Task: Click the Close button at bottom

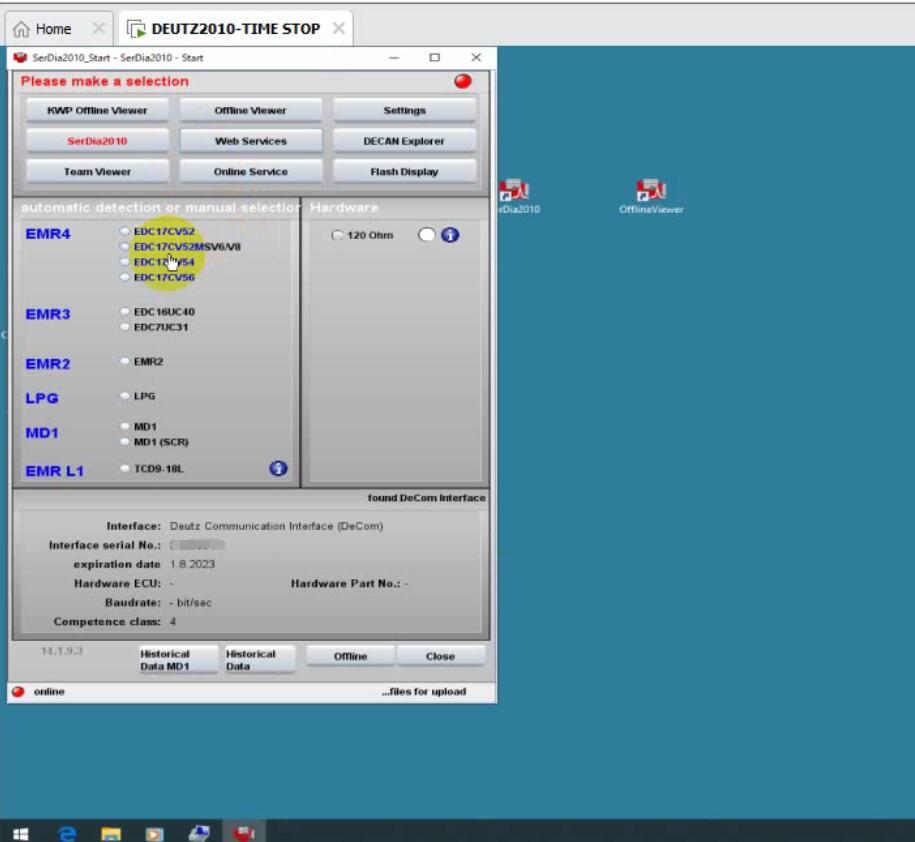Action: click(440, 656)
